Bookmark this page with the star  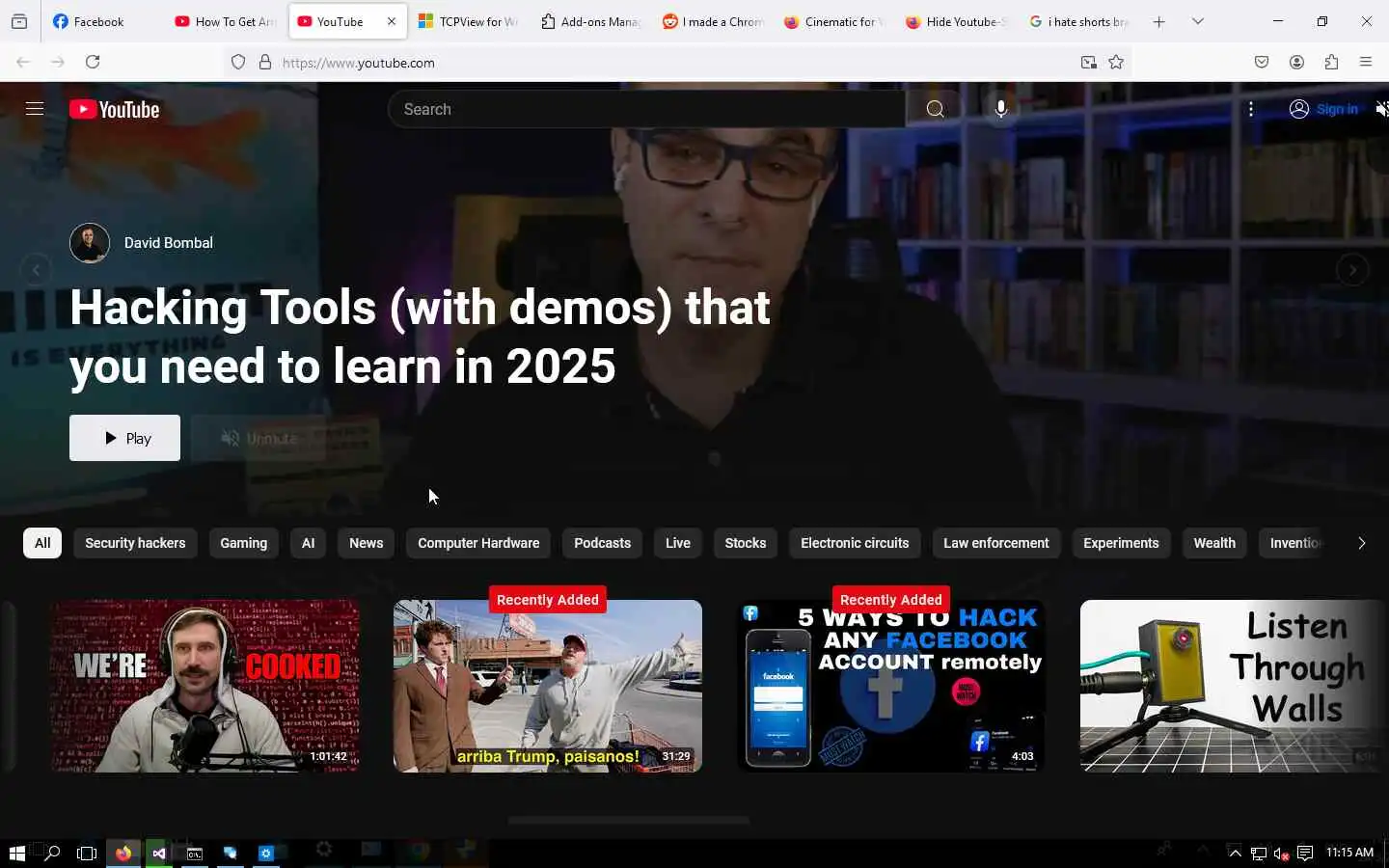point(1116,63)
